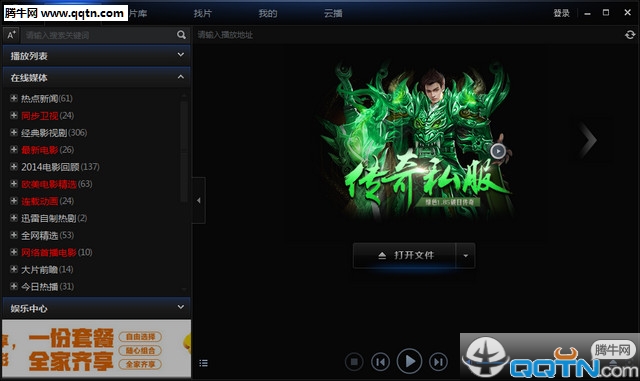Viewport: 640px width, 381px height.
Task: Expand the 播放列表 section
Action: 180,55
